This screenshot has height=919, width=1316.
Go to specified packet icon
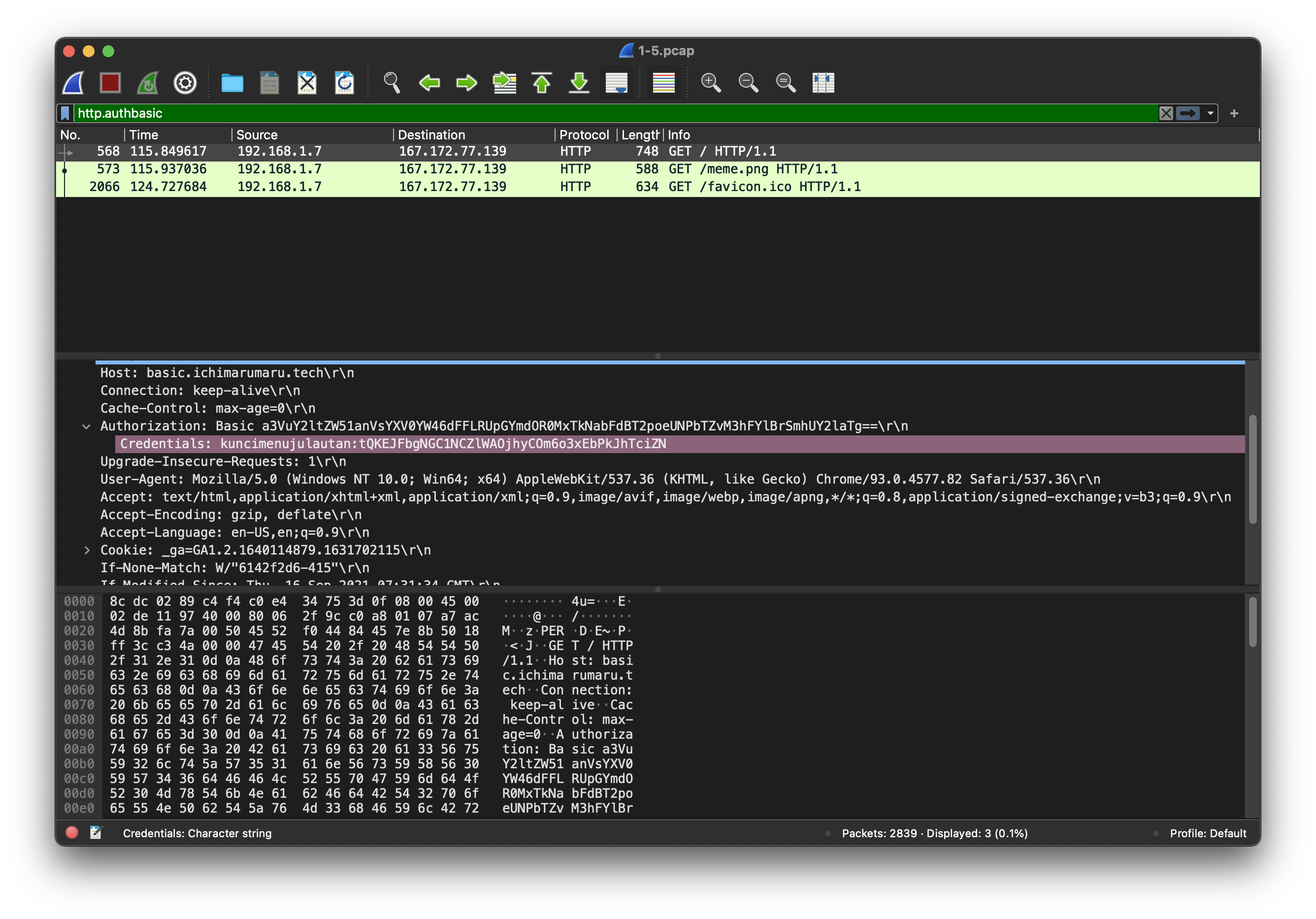[504, 83]
